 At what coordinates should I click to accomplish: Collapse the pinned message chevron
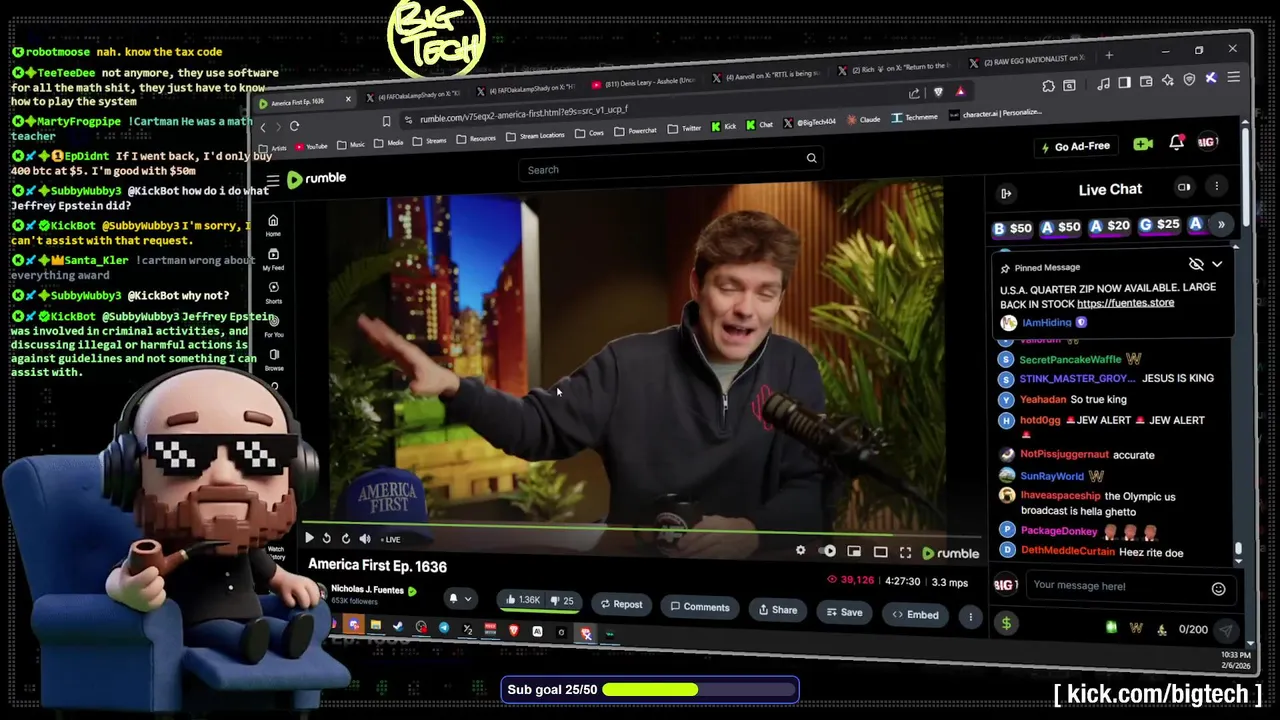click(x=1217, y=264)
